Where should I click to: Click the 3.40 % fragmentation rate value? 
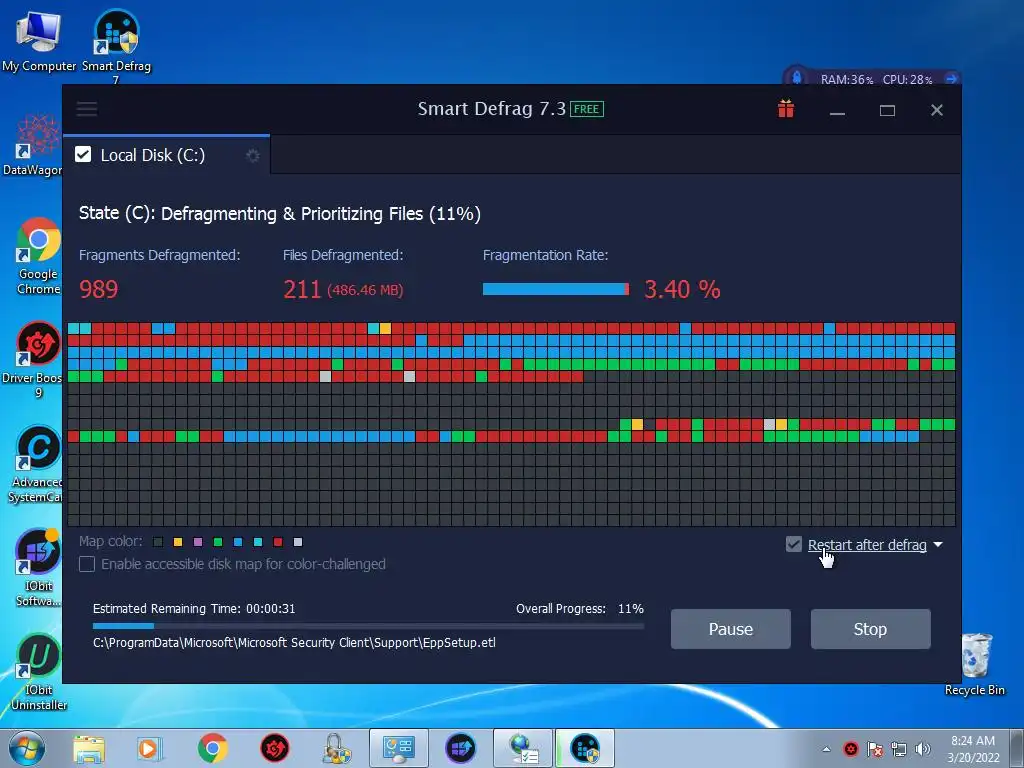(x=682, y=289)
